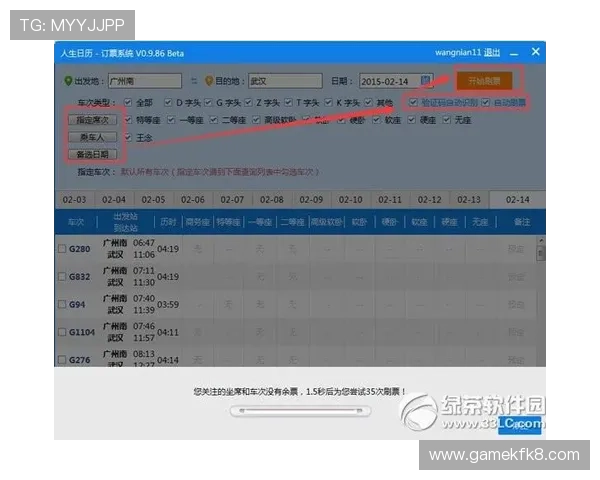This screenshot has width=600, height=480.
Task: Click the 车次 column header
Action: (76, 222)
